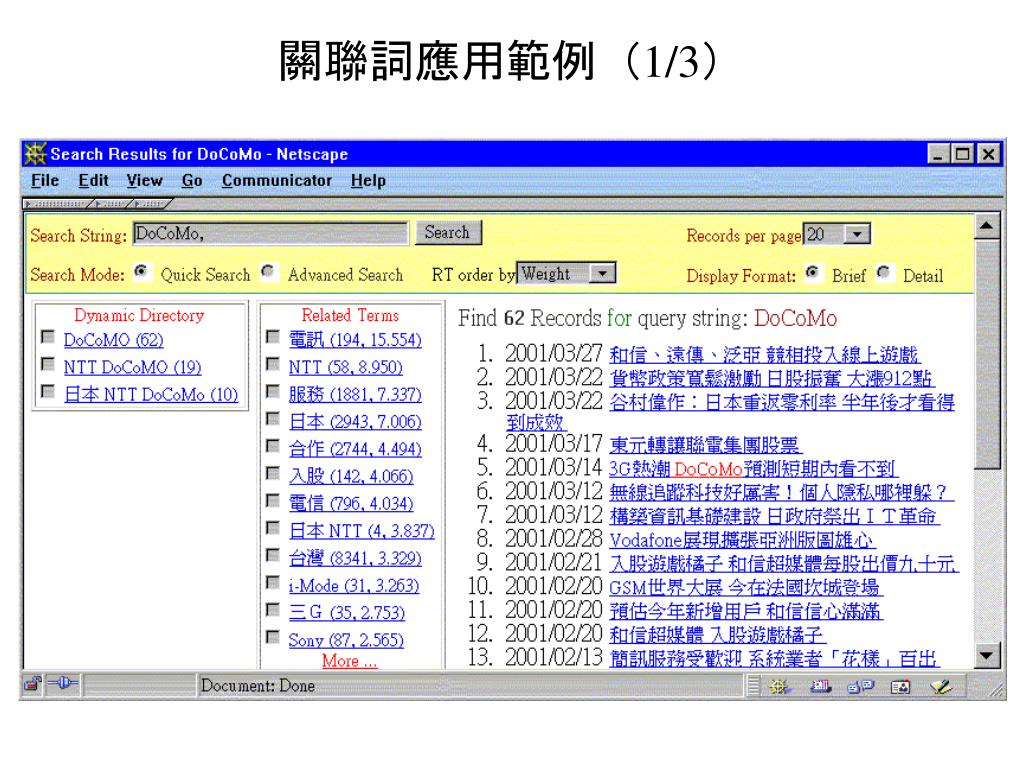Check the DoCoMO (62) directory checkbox
The width and height of the screenshot is (1024, 768).
coord(48,336)
